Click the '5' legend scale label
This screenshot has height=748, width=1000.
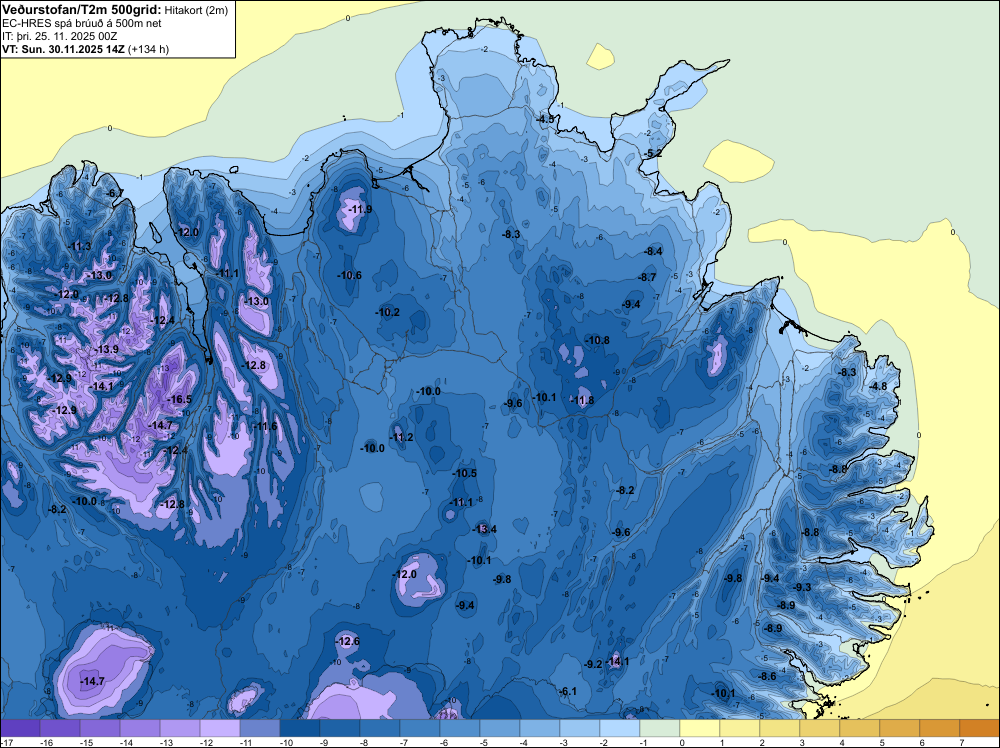point(882,742)
